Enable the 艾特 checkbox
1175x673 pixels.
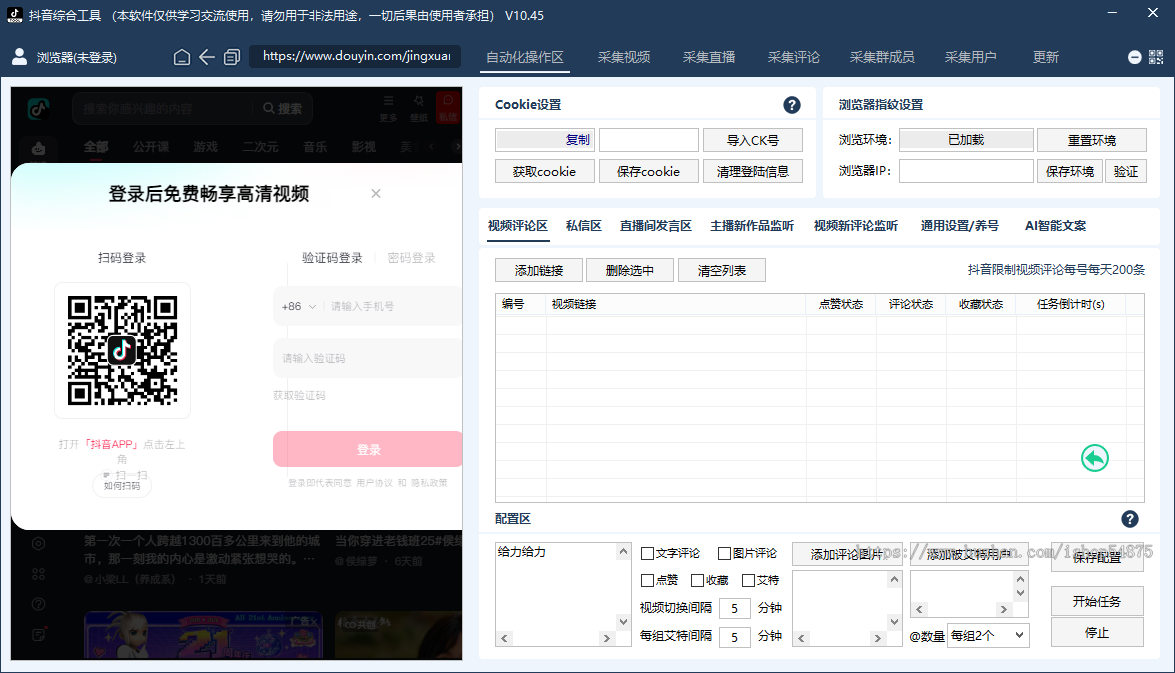click(748, 580)
